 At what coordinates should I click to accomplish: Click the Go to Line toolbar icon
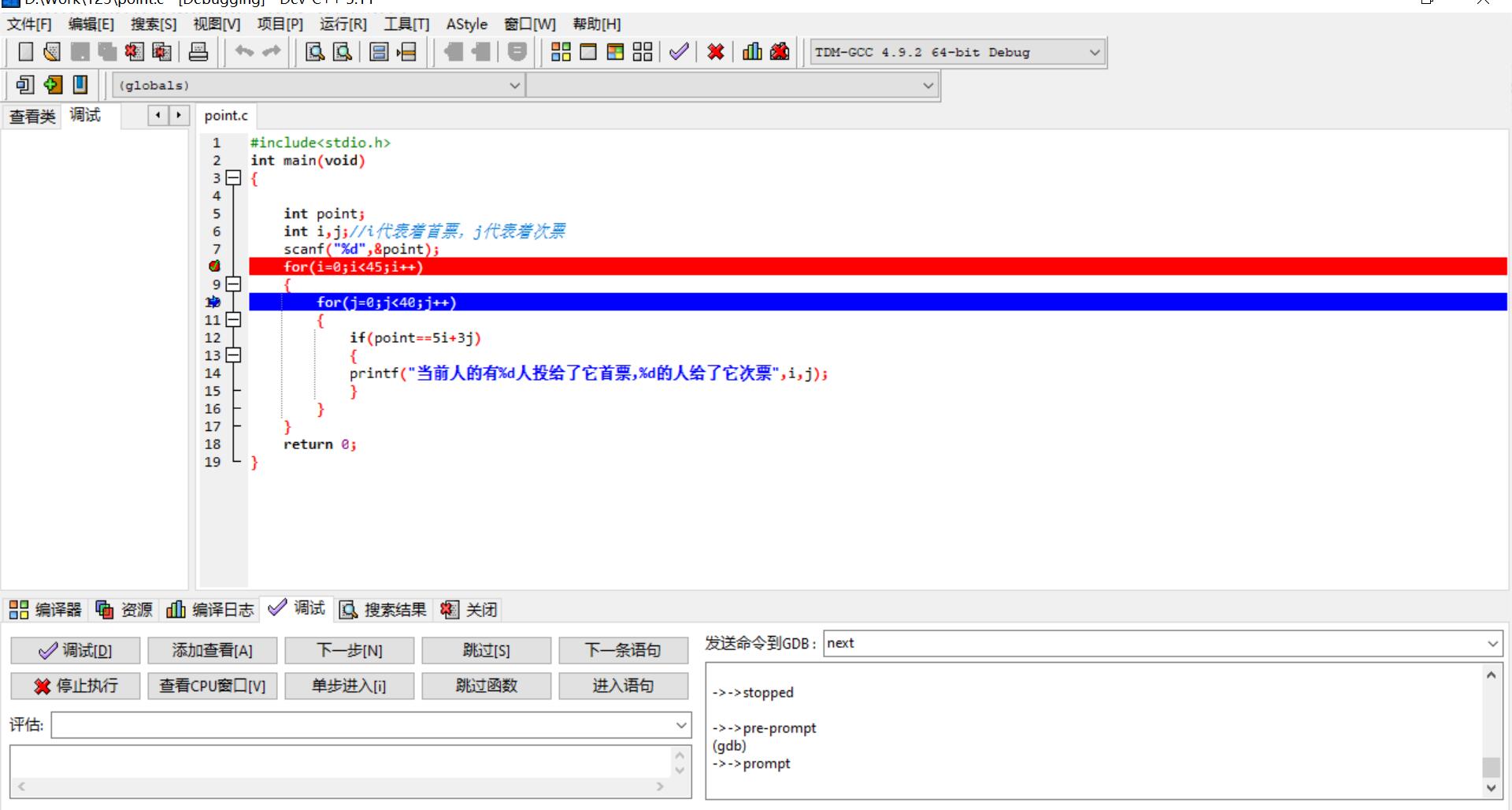point(406,52)
